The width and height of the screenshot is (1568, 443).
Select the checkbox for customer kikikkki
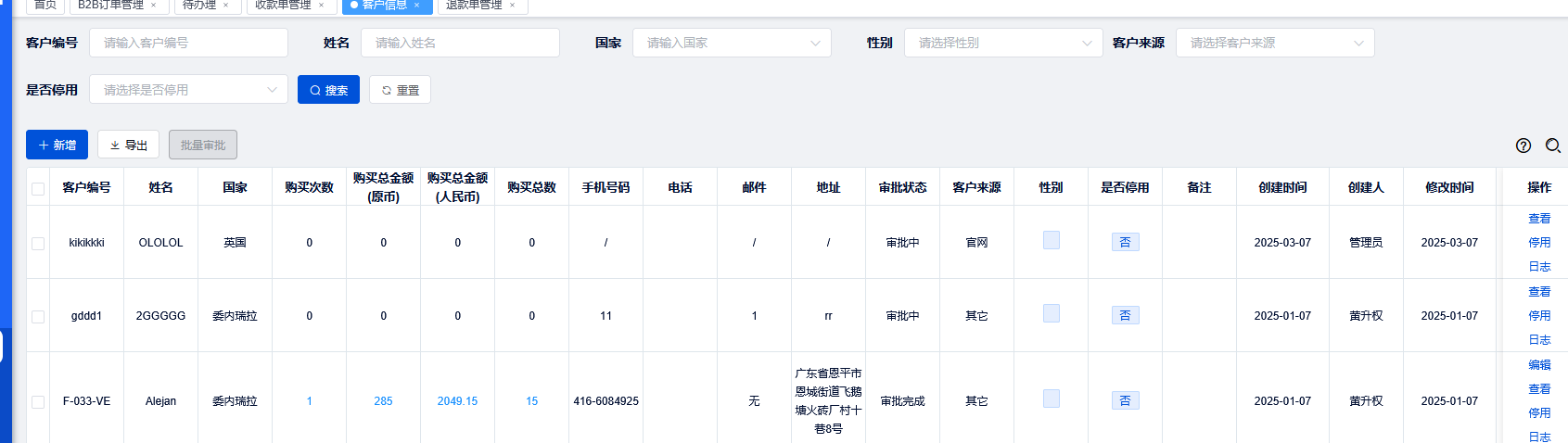[38, 243]
